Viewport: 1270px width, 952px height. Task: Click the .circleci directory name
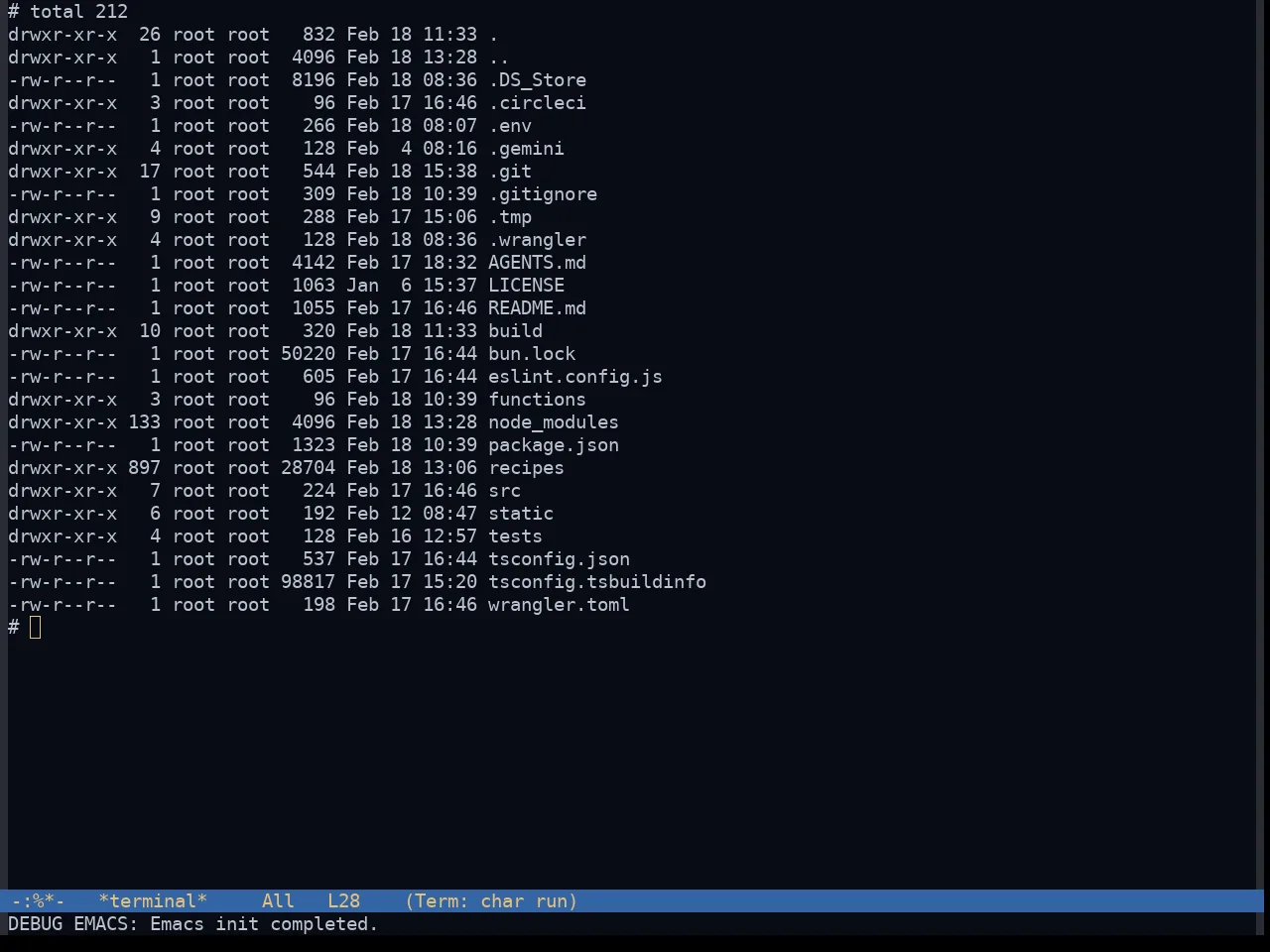(x=537, y=103)
